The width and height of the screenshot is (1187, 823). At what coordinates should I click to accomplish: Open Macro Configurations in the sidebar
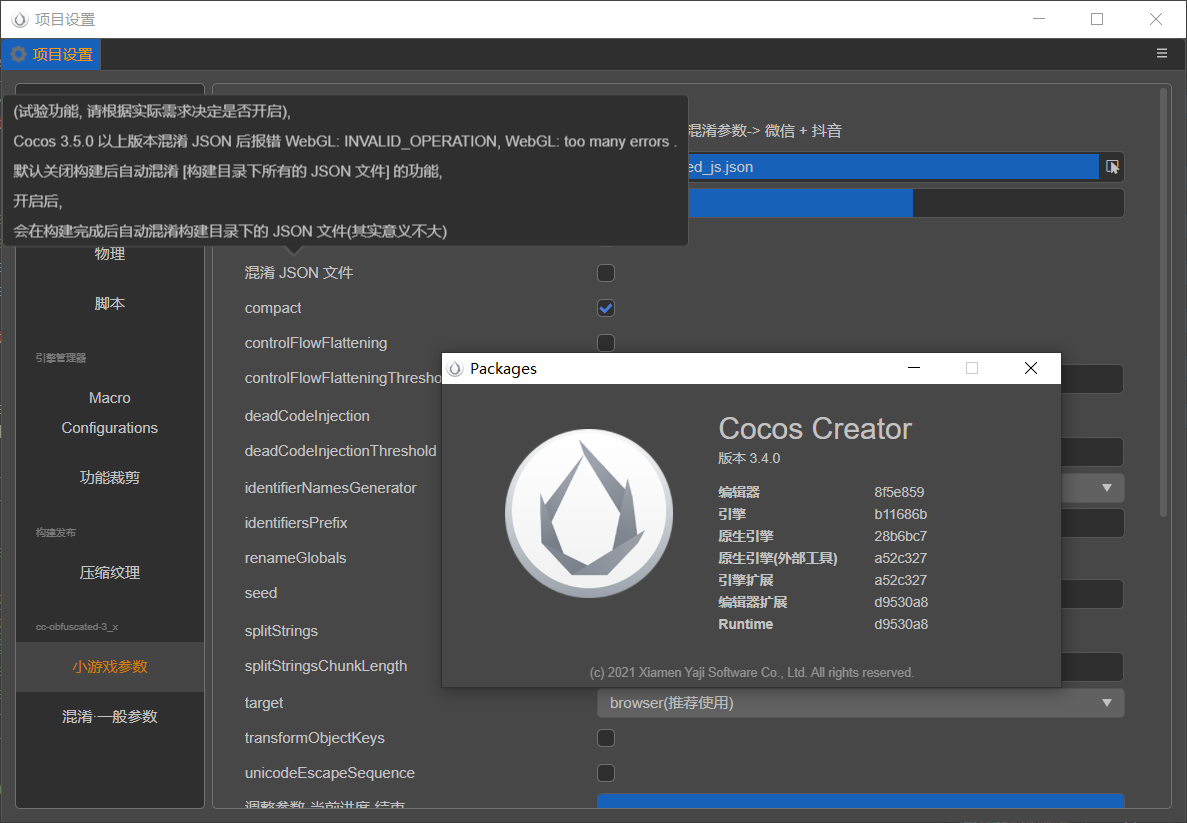[110, 413]
